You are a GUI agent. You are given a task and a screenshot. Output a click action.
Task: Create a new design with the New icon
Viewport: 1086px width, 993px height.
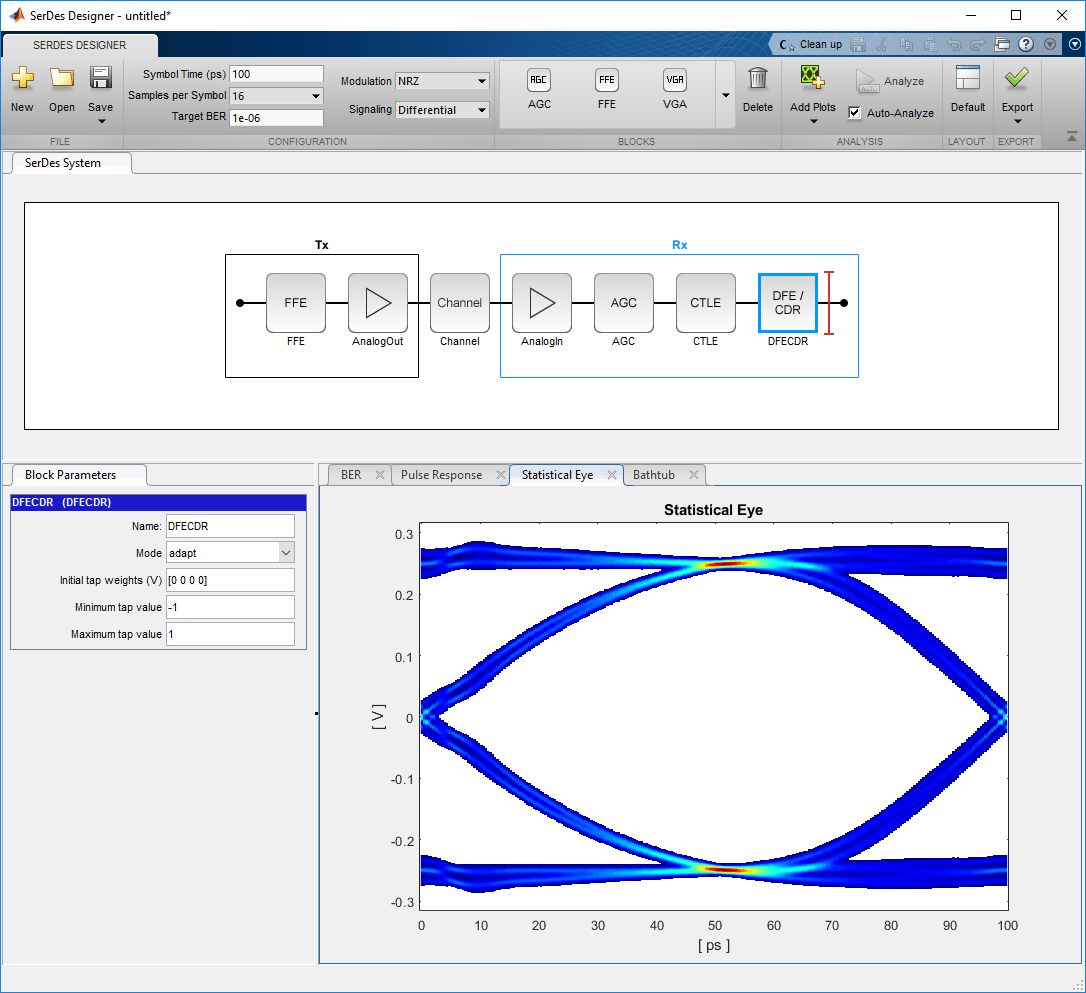tap(22, 89)
